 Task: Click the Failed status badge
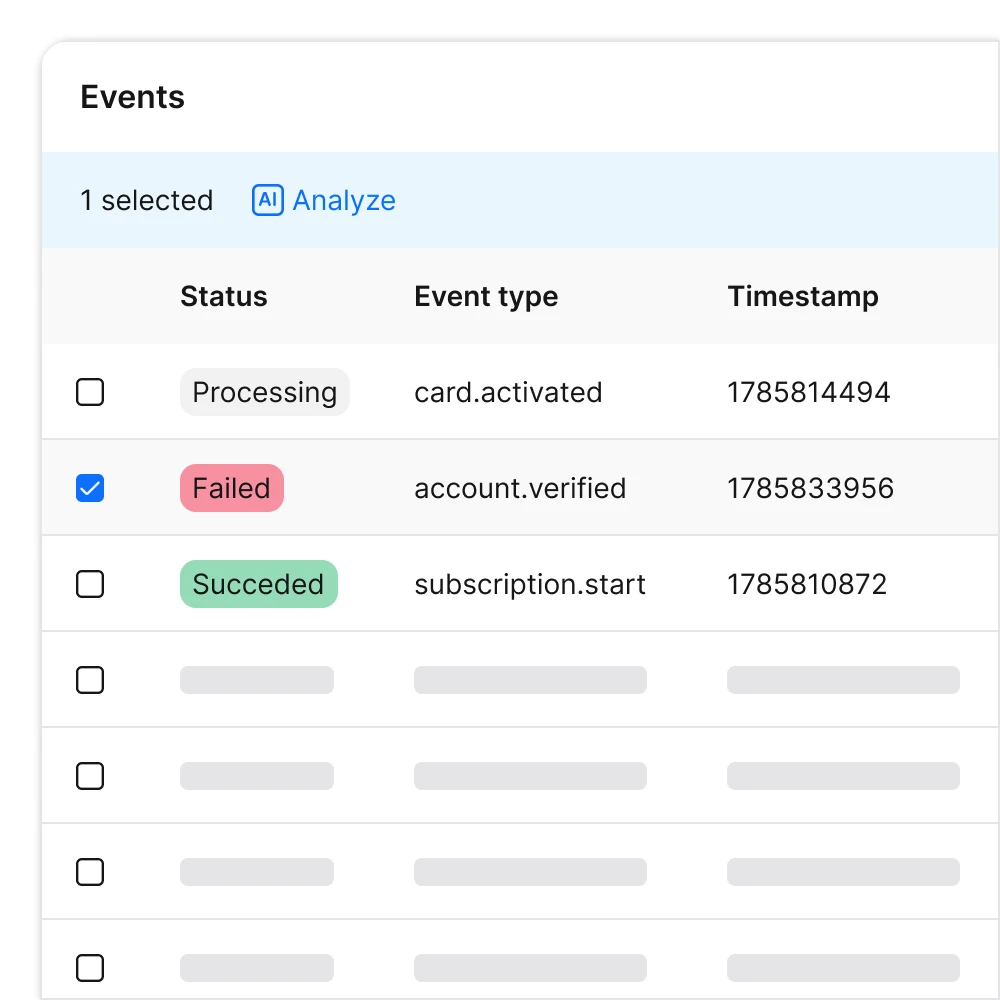pos(232,488)
